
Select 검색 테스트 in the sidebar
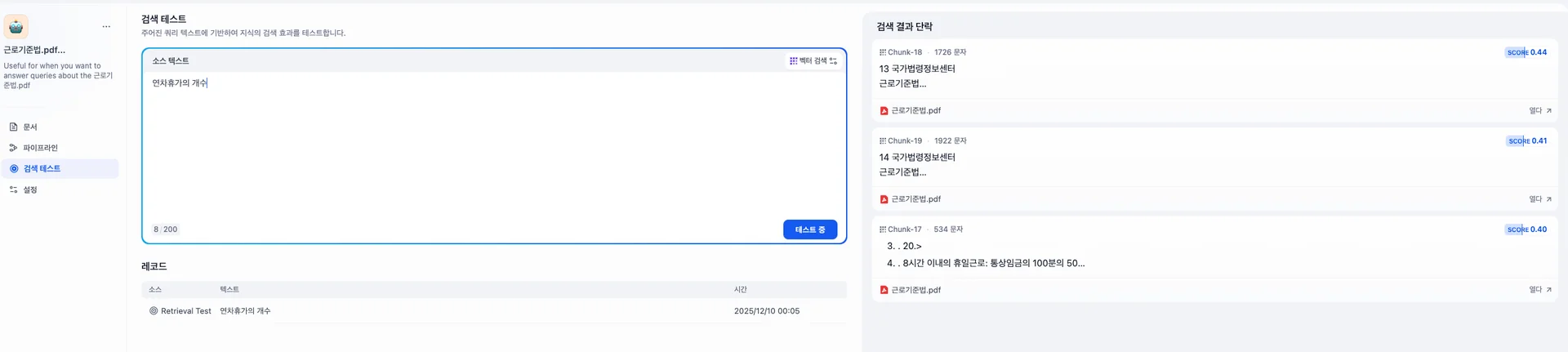(42, 169)
